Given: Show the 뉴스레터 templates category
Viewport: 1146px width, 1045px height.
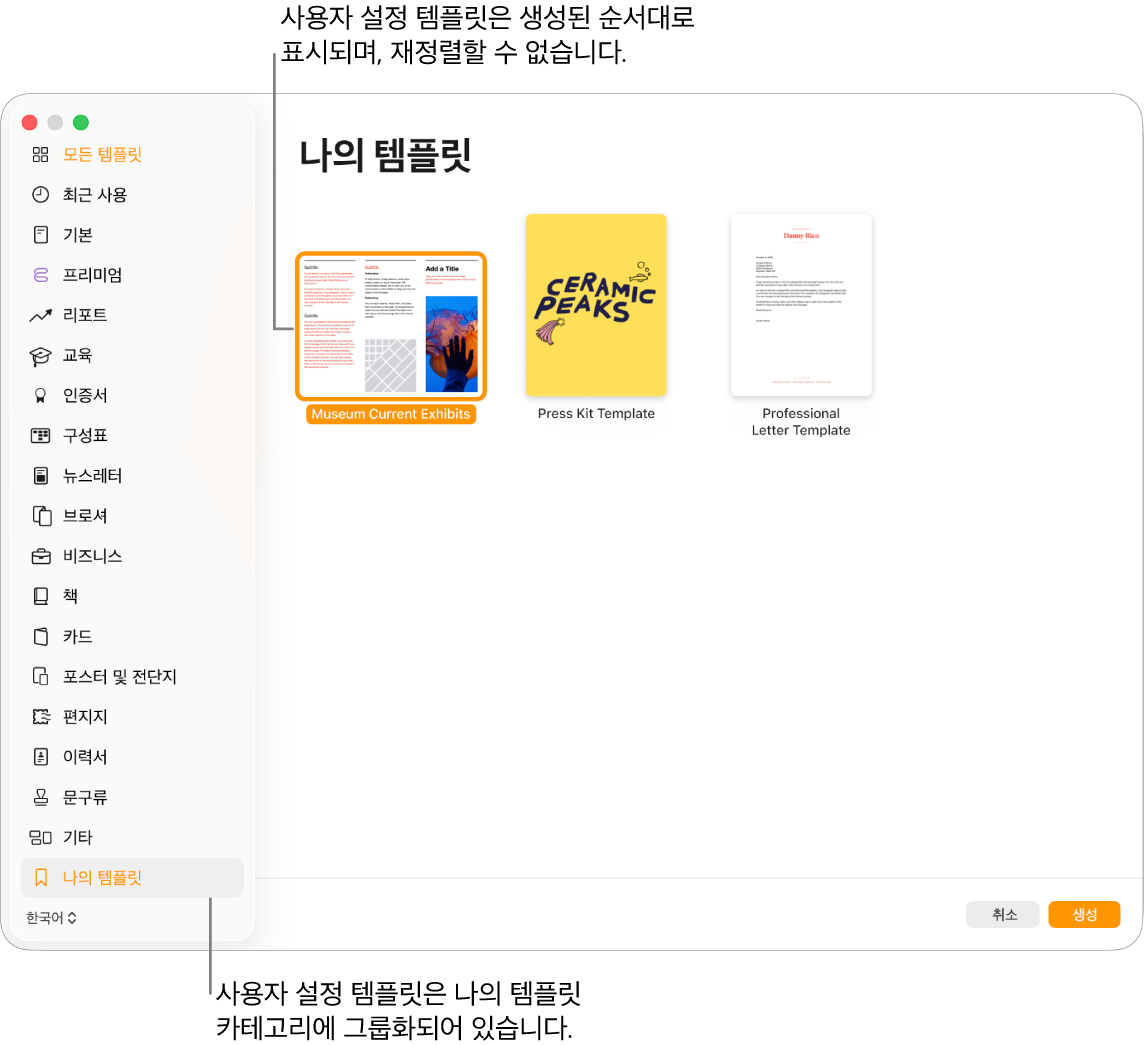Looking at the screenshot, I should point(92,476).
